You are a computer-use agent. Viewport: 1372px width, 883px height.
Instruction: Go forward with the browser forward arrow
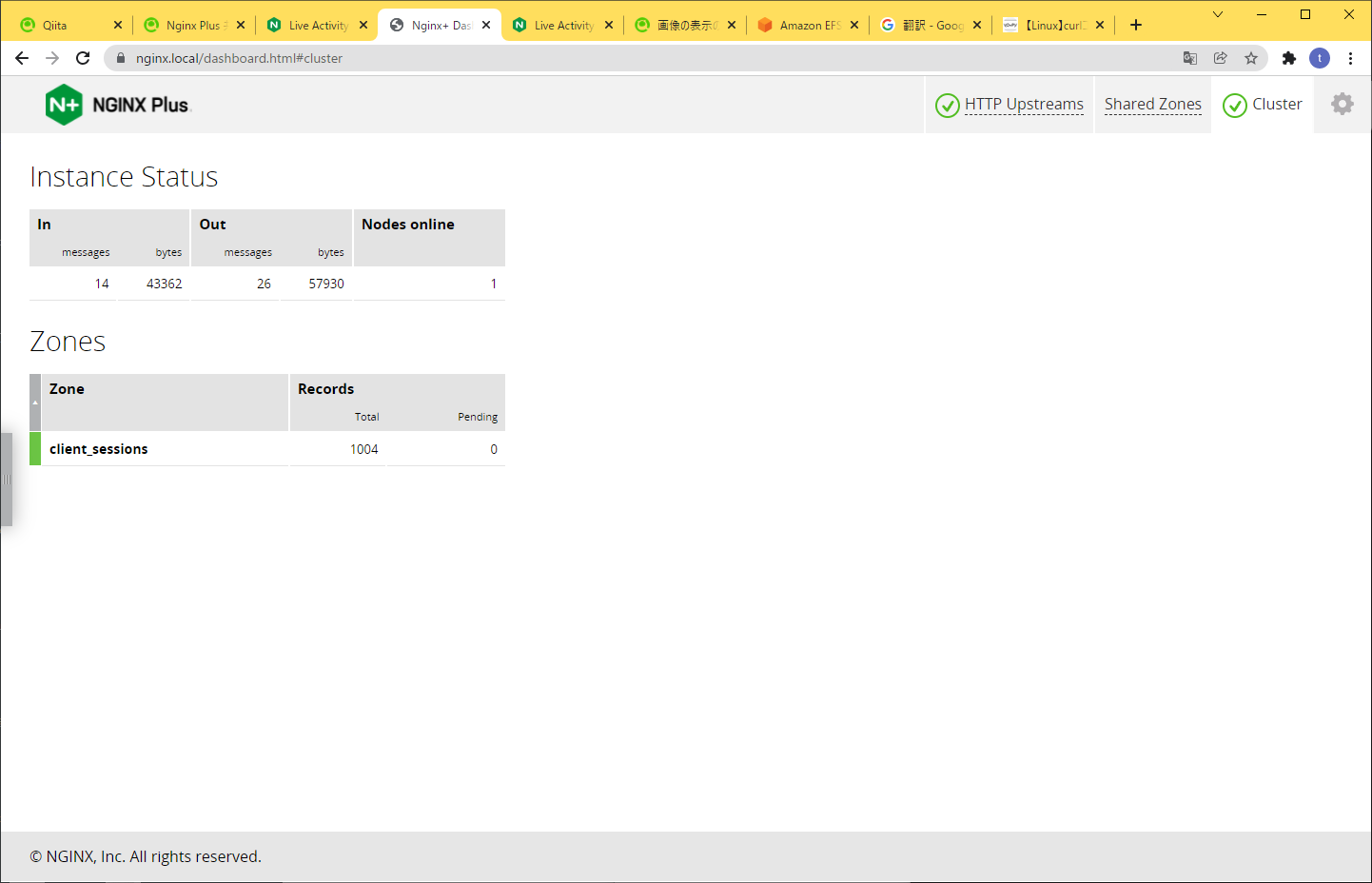coord(52,58)
